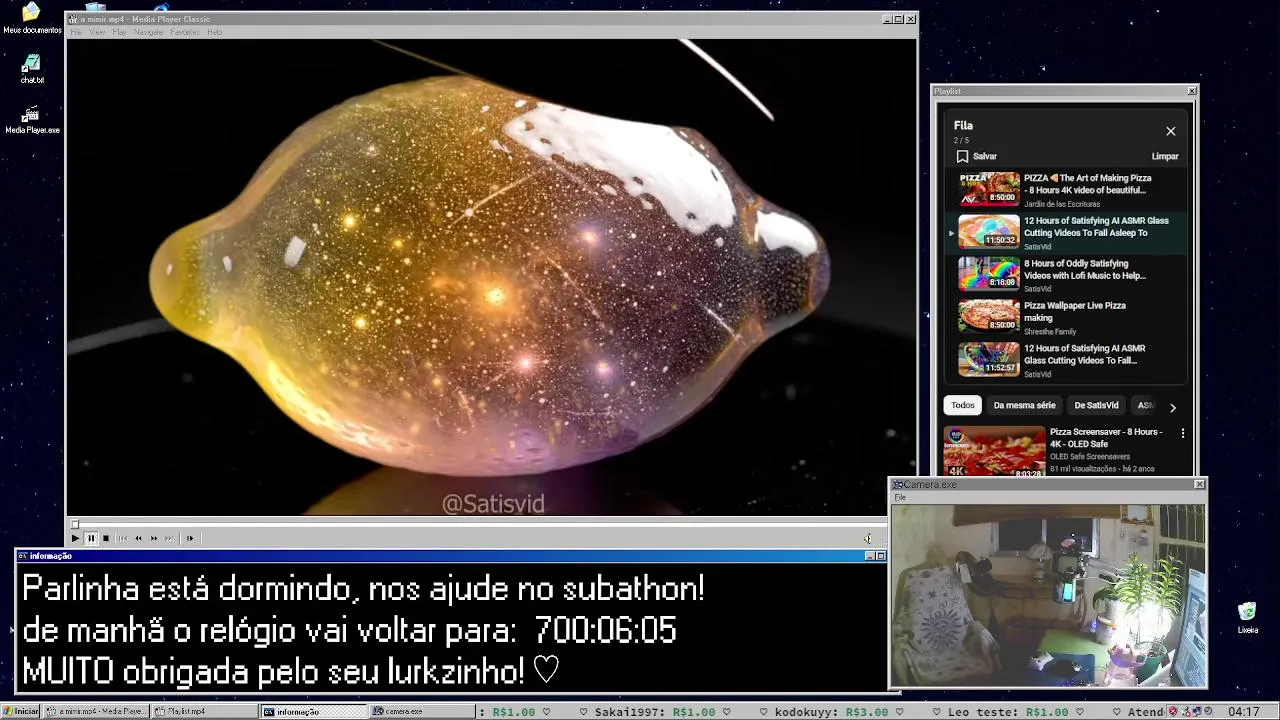1280x720 pixels.
Task: Close the Playlist window
Action: pyautogui.click(x=1191, y=91)
